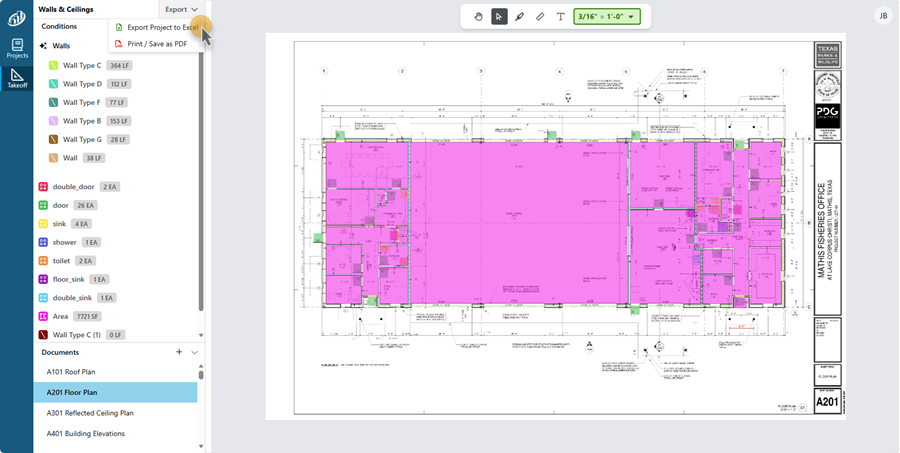Image resolution: width=900 pixels, height=453 pixels.
Task: Click Wall Type F color swatch
Action: pyautogui.click(x=53, y=102)
